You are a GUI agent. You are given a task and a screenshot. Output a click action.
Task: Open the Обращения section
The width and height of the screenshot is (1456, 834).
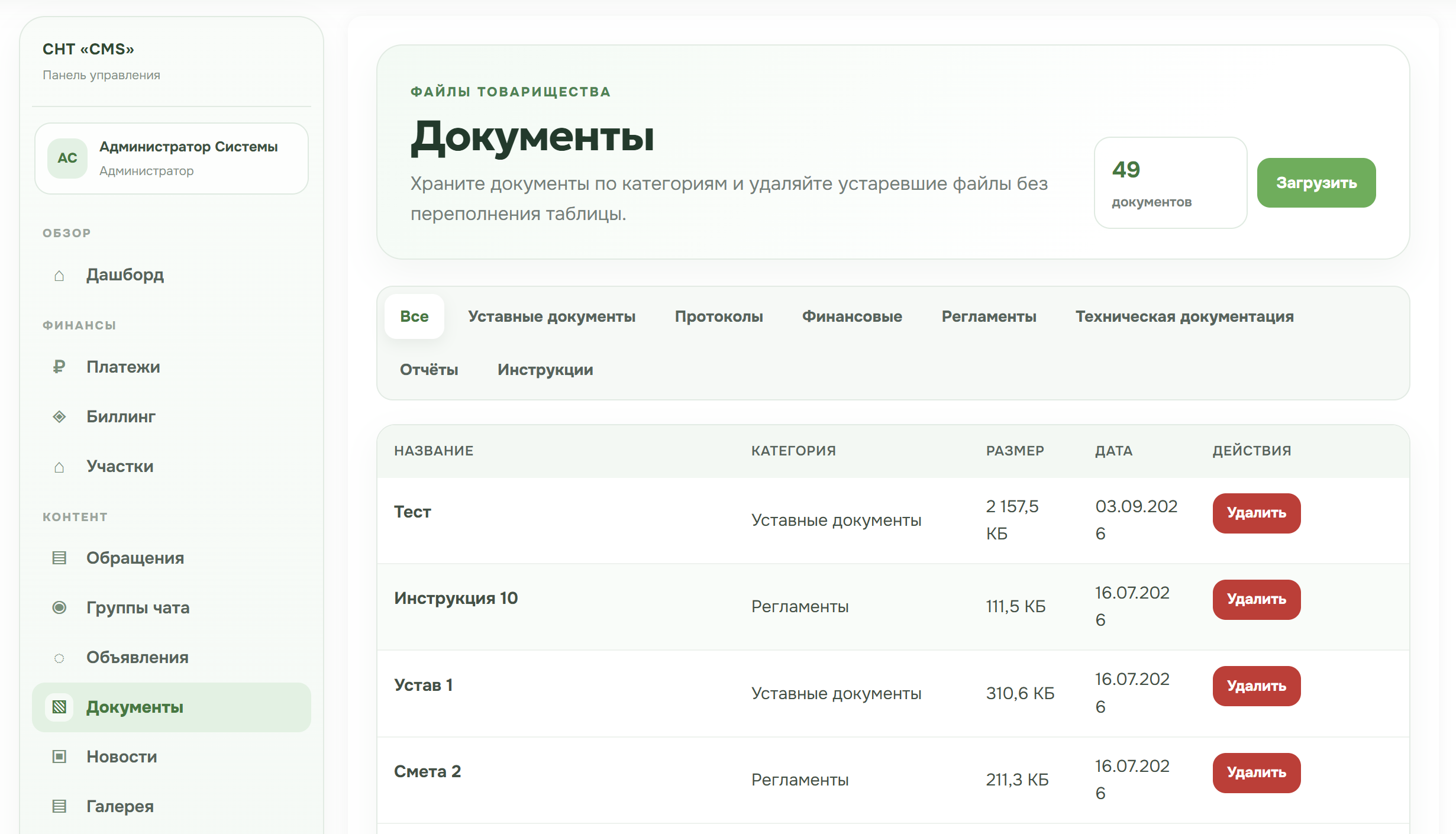(172, 558)
